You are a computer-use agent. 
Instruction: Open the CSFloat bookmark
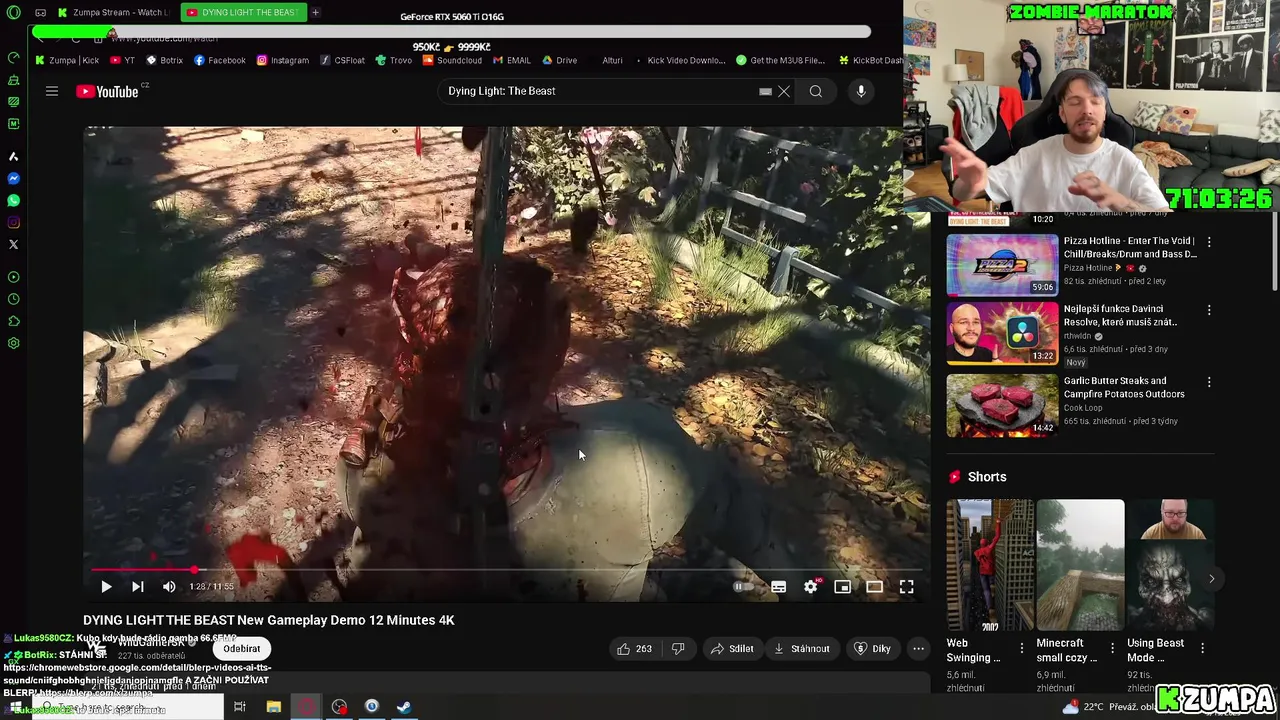pyautogui.click(x=343, y=60)
